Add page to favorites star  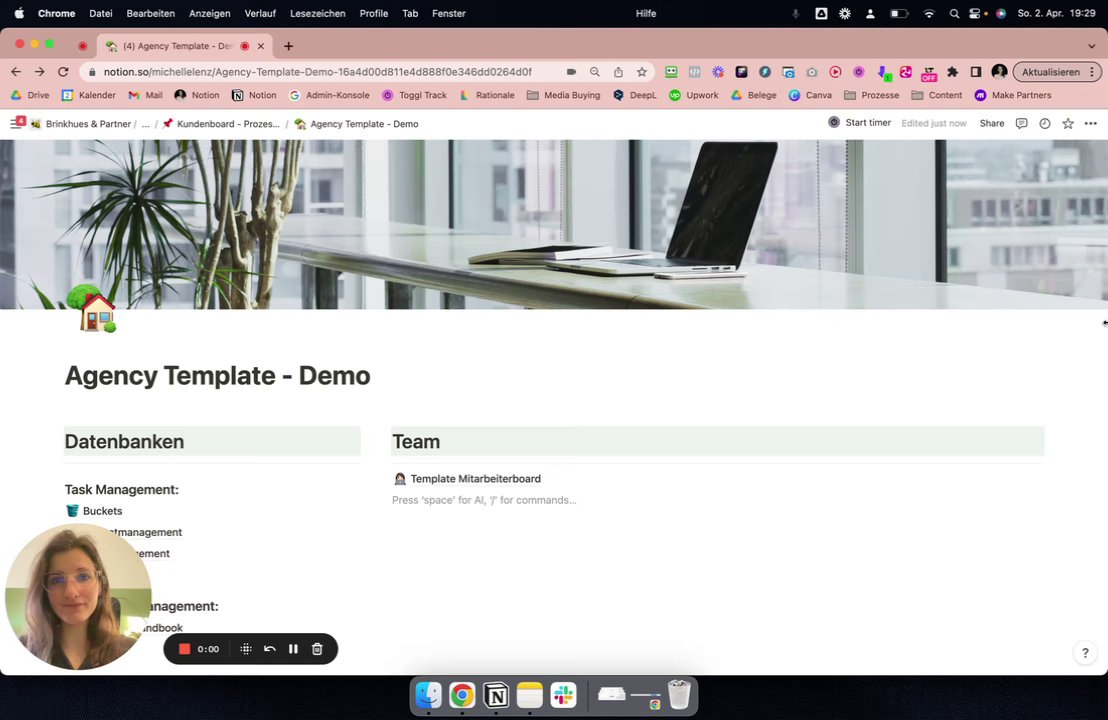(1068, 123)
